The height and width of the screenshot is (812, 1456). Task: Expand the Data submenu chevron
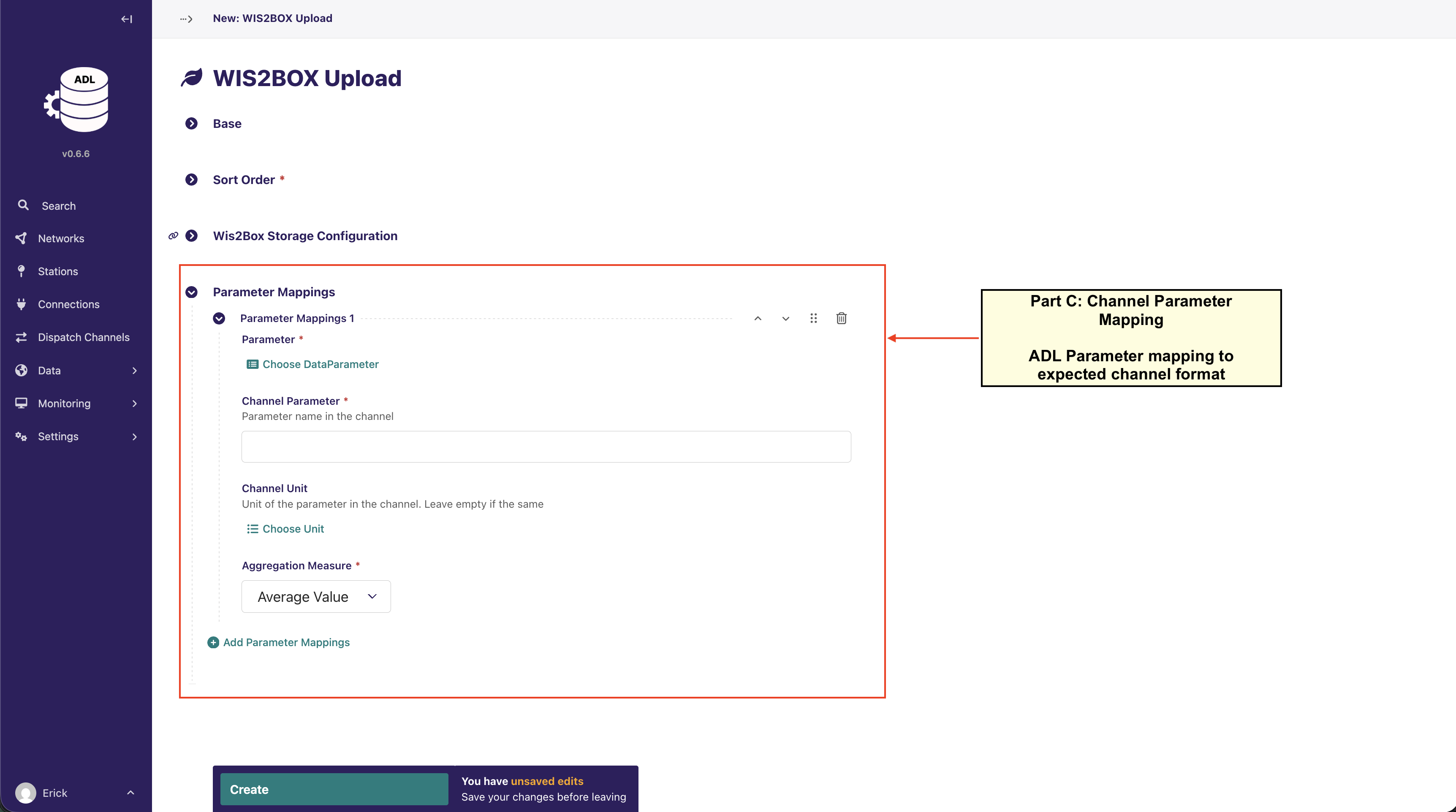pos(135,370)
